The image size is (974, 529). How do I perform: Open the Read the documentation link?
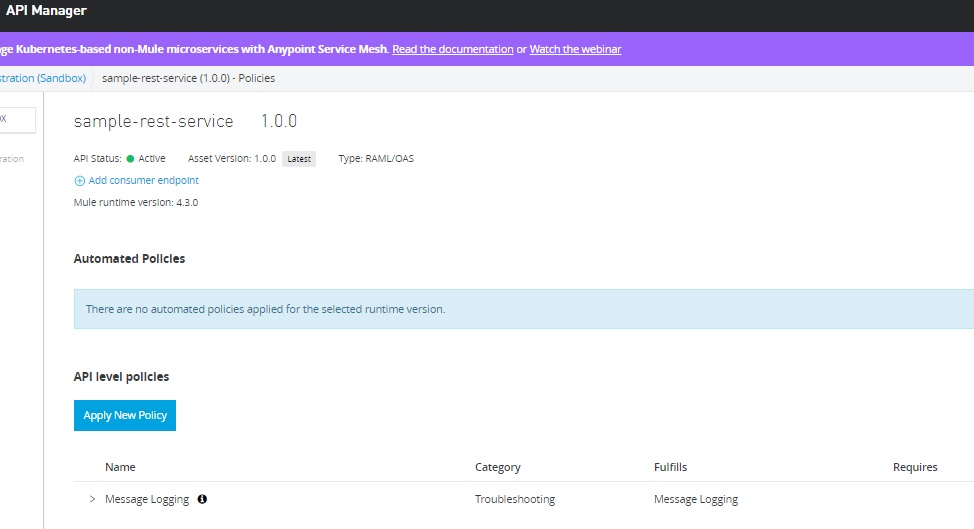click(453, 49)
